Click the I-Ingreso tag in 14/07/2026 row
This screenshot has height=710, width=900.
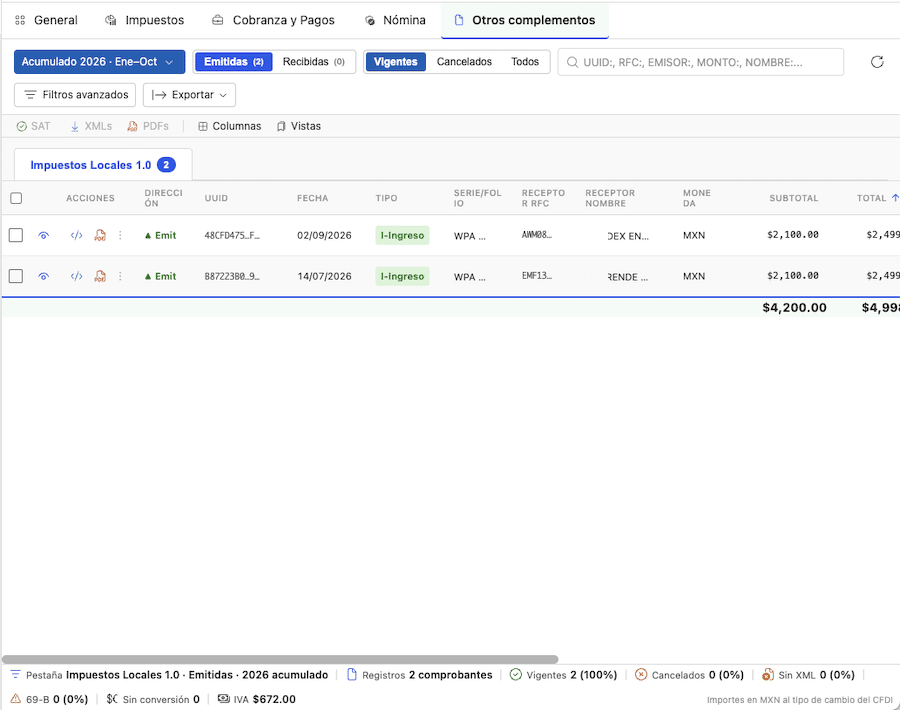pyautogui.click(x=402, y=276)
